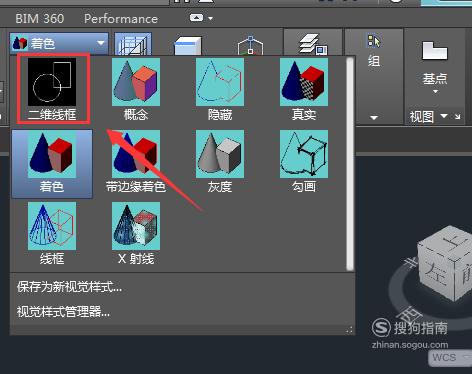Viewport: 472px width, 374px height.
Task: Click 保存为新视觉样式... menu entry
Action: tap(69, 287)
